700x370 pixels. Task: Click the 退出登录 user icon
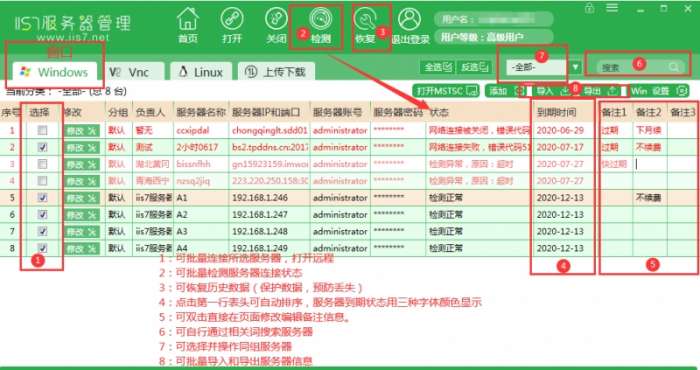coord(410,19)
